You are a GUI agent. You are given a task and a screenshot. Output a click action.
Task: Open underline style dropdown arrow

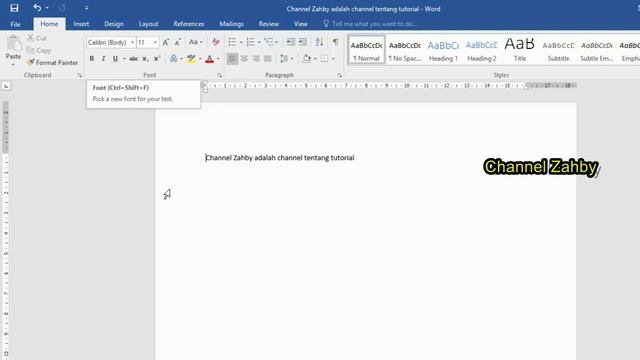click(x=124, y=59)
